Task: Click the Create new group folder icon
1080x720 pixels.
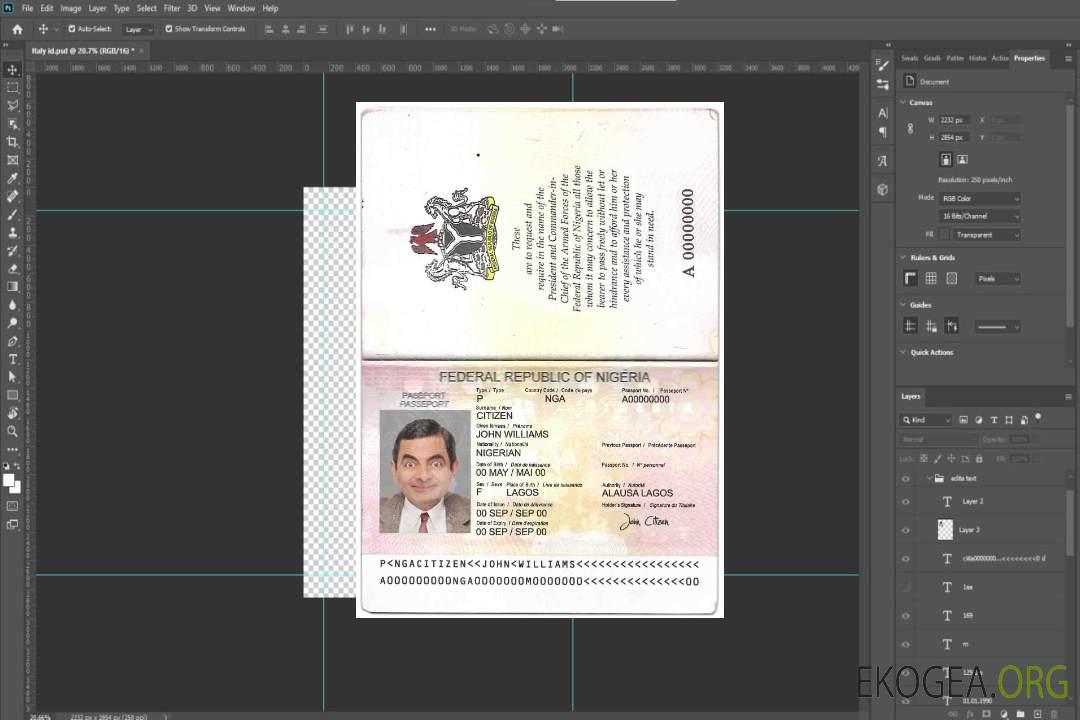Action: tap(1020, 714)
